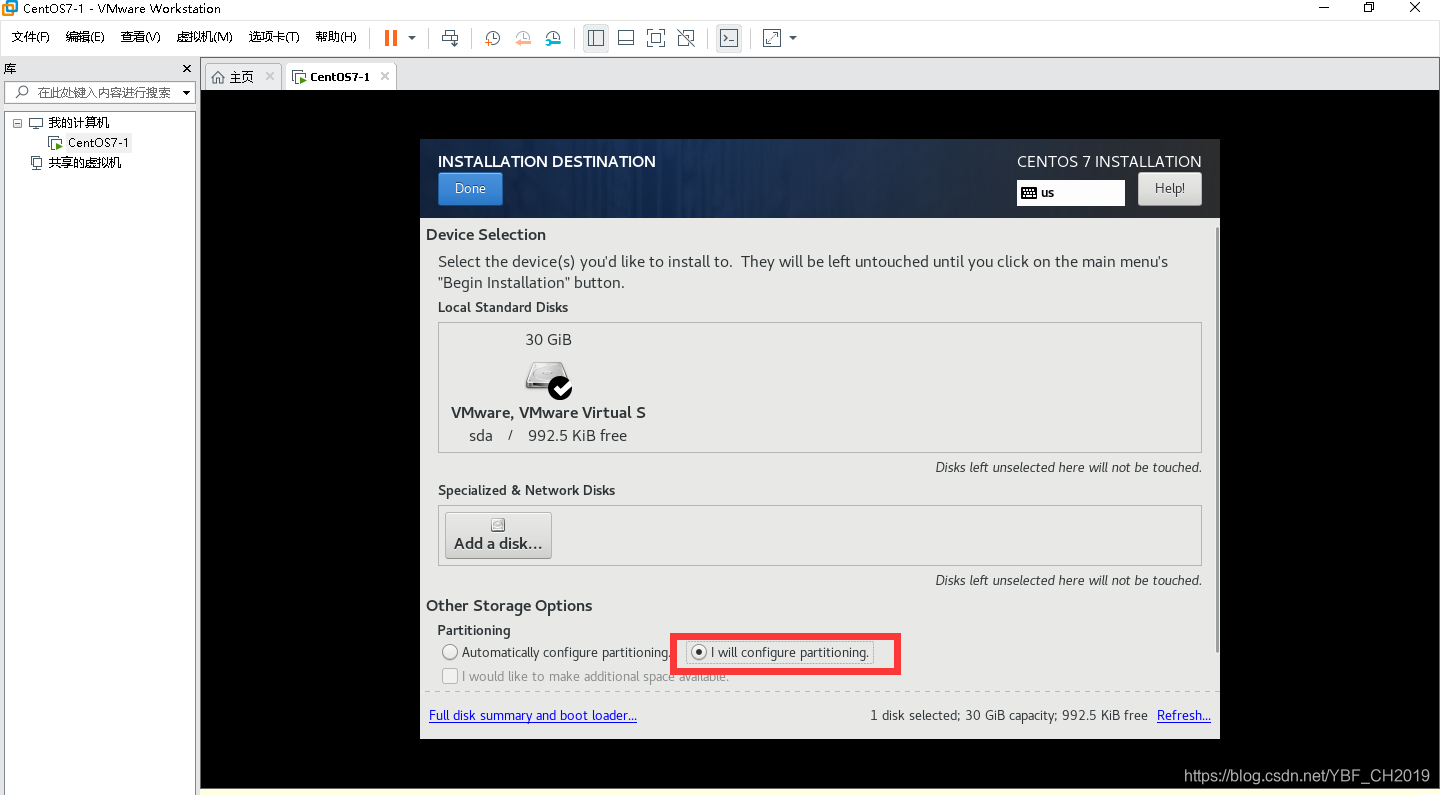
Task: Close the CentOS7-1 tab
Action: tap(385, 77)
